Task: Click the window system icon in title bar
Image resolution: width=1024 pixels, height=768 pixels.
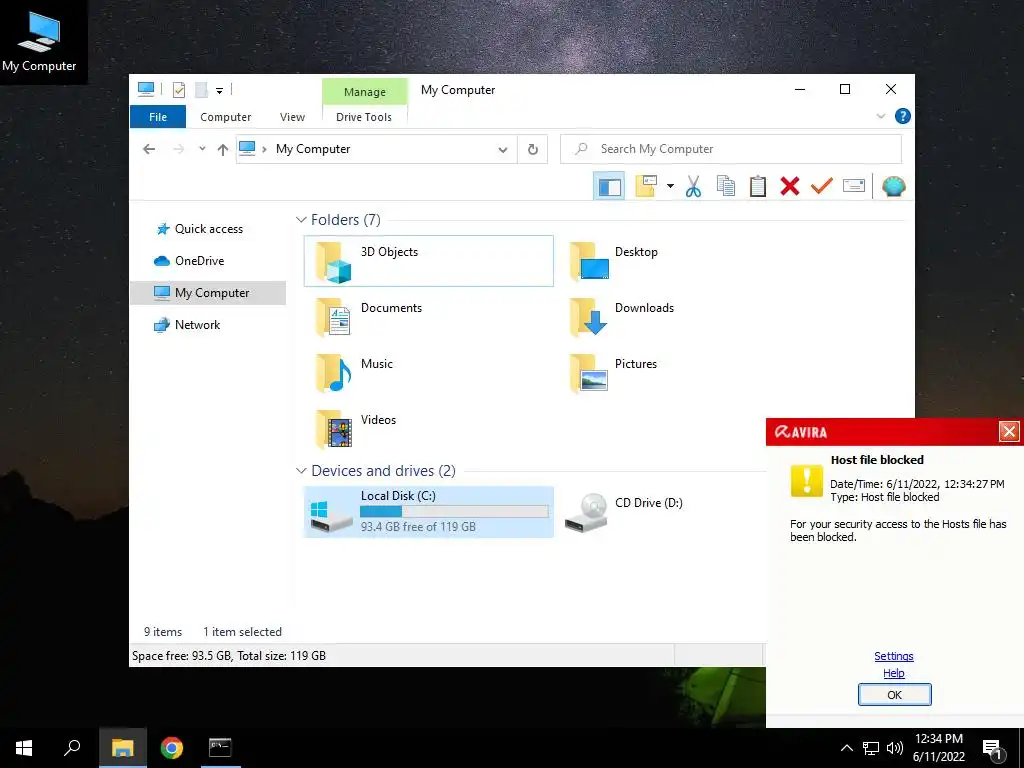Action: [146, 89]
